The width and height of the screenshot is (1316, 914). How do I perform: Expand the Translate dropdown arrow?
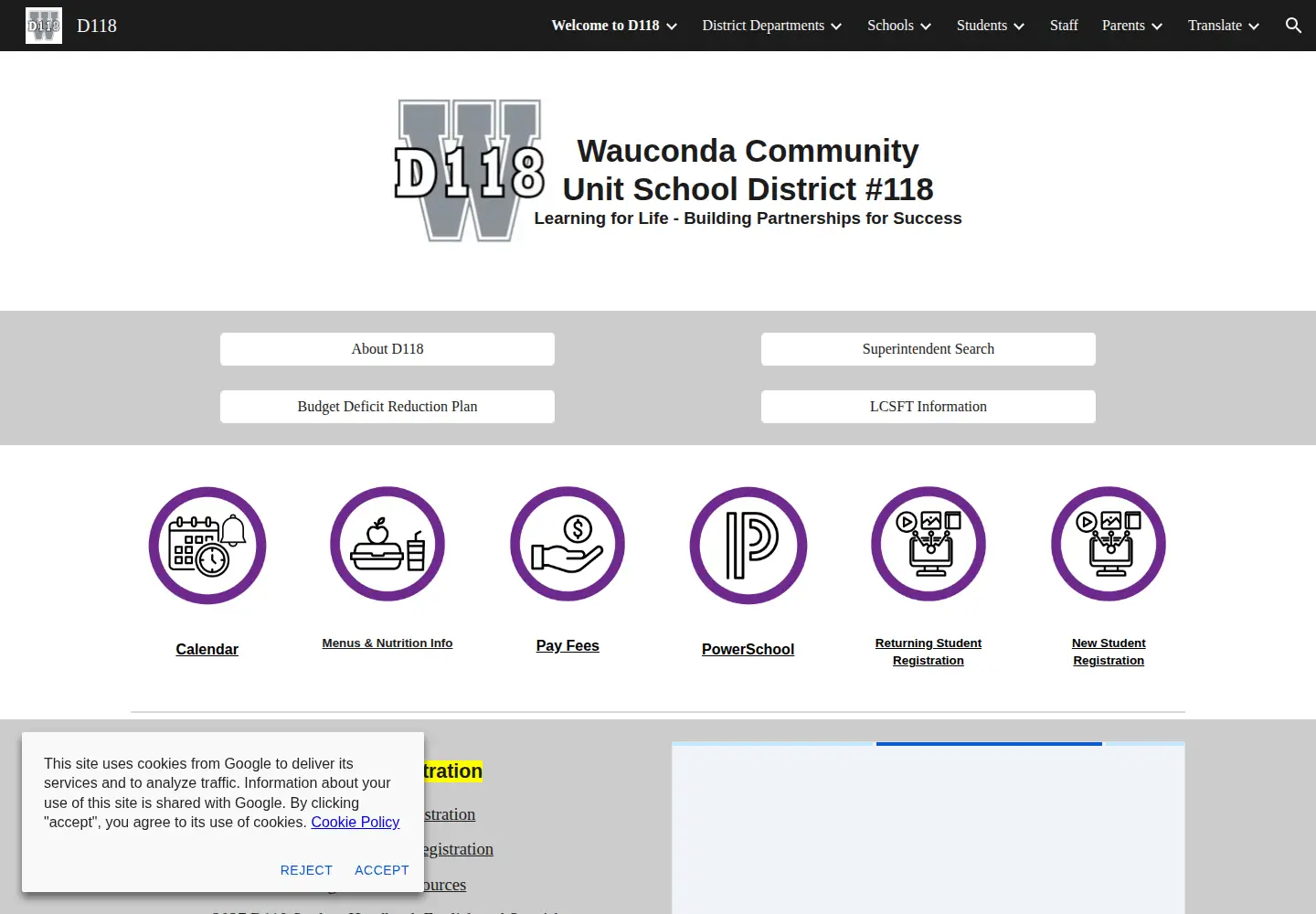tap(1254, 27)
